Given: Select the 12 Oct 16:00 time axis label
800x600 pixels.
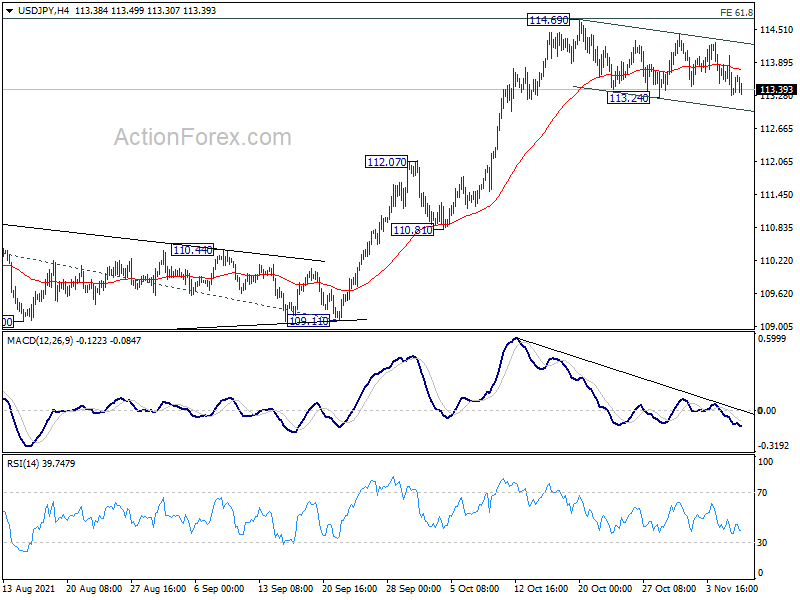Looking at the screenshot, I should [540, 588].
